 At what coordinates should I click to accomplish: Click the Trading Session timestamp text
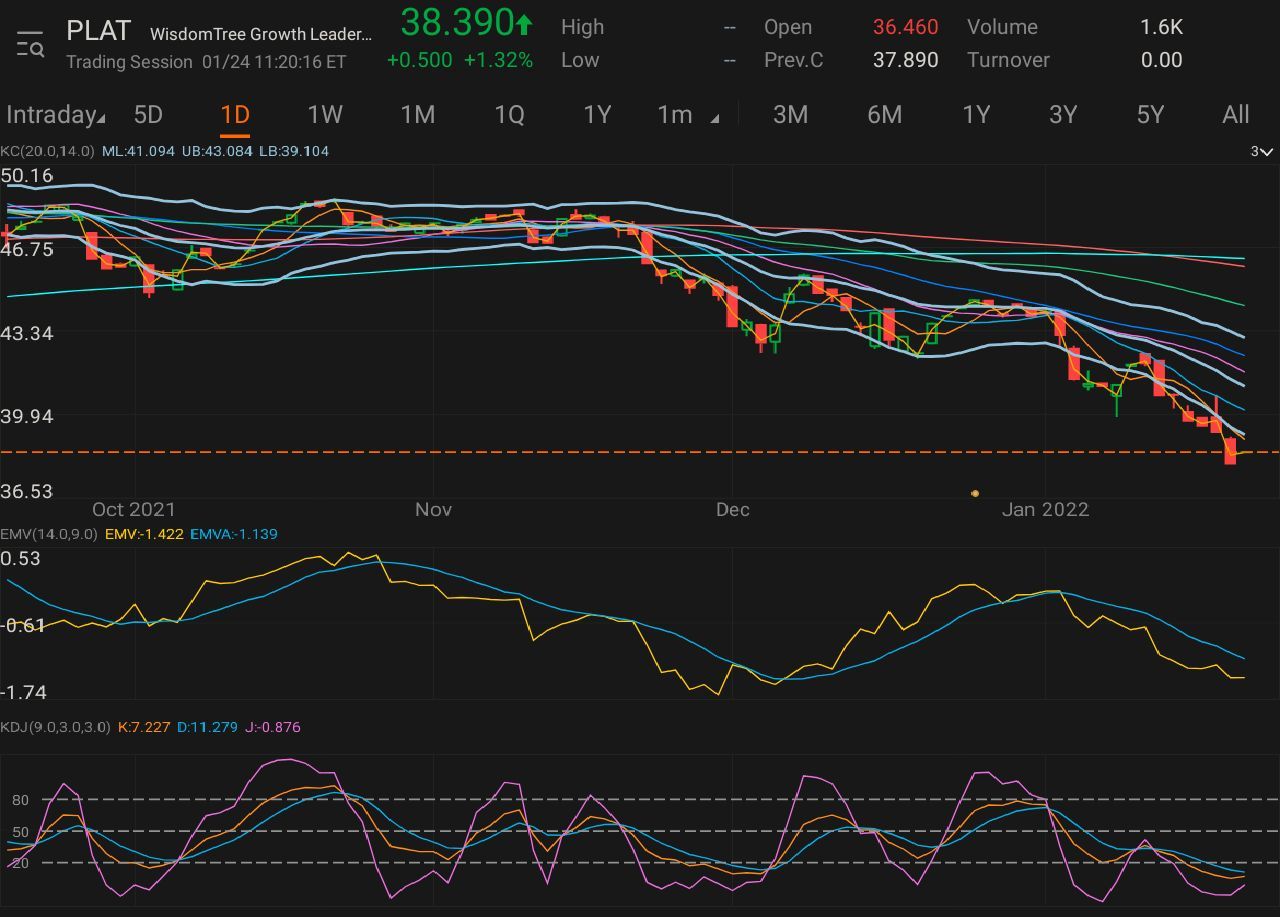(206, 61)
